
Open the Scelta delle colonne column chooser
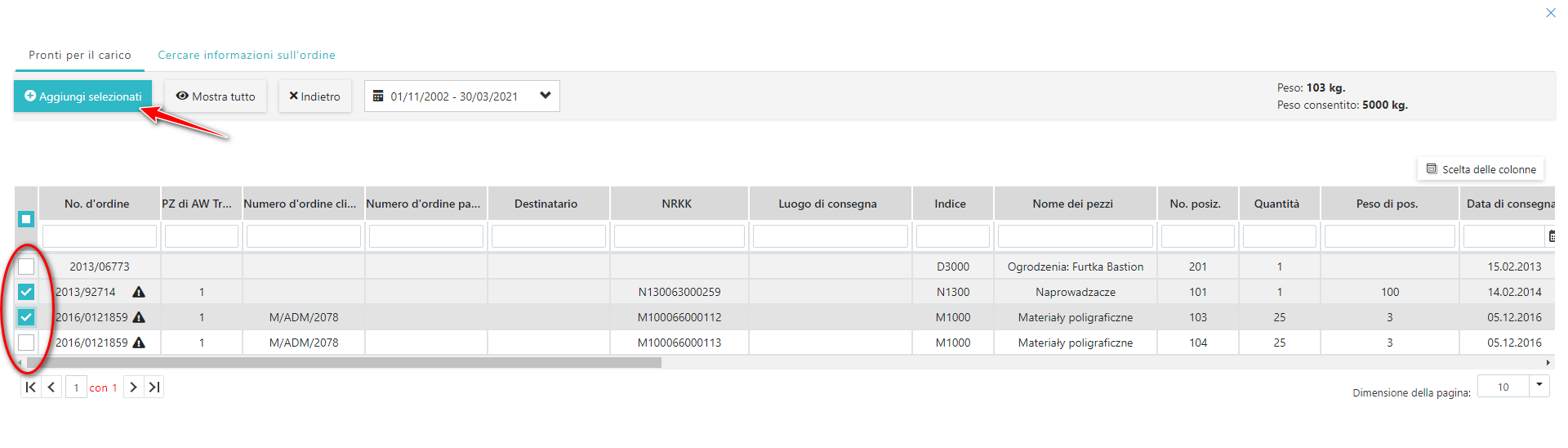pyautogui.click(x=1481, y=169)
